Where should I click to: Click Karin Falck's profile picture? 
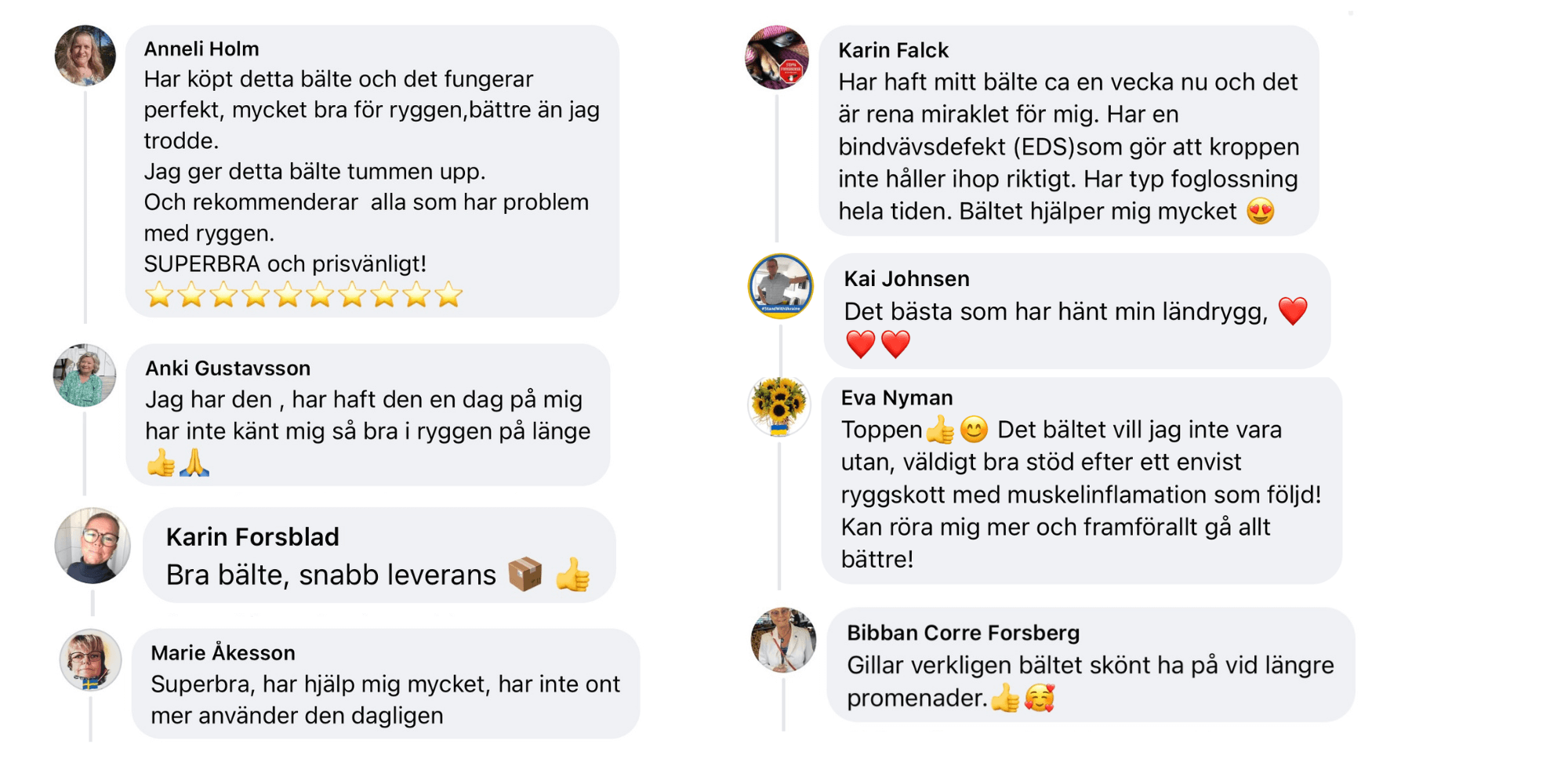click(x=776, y=57)
